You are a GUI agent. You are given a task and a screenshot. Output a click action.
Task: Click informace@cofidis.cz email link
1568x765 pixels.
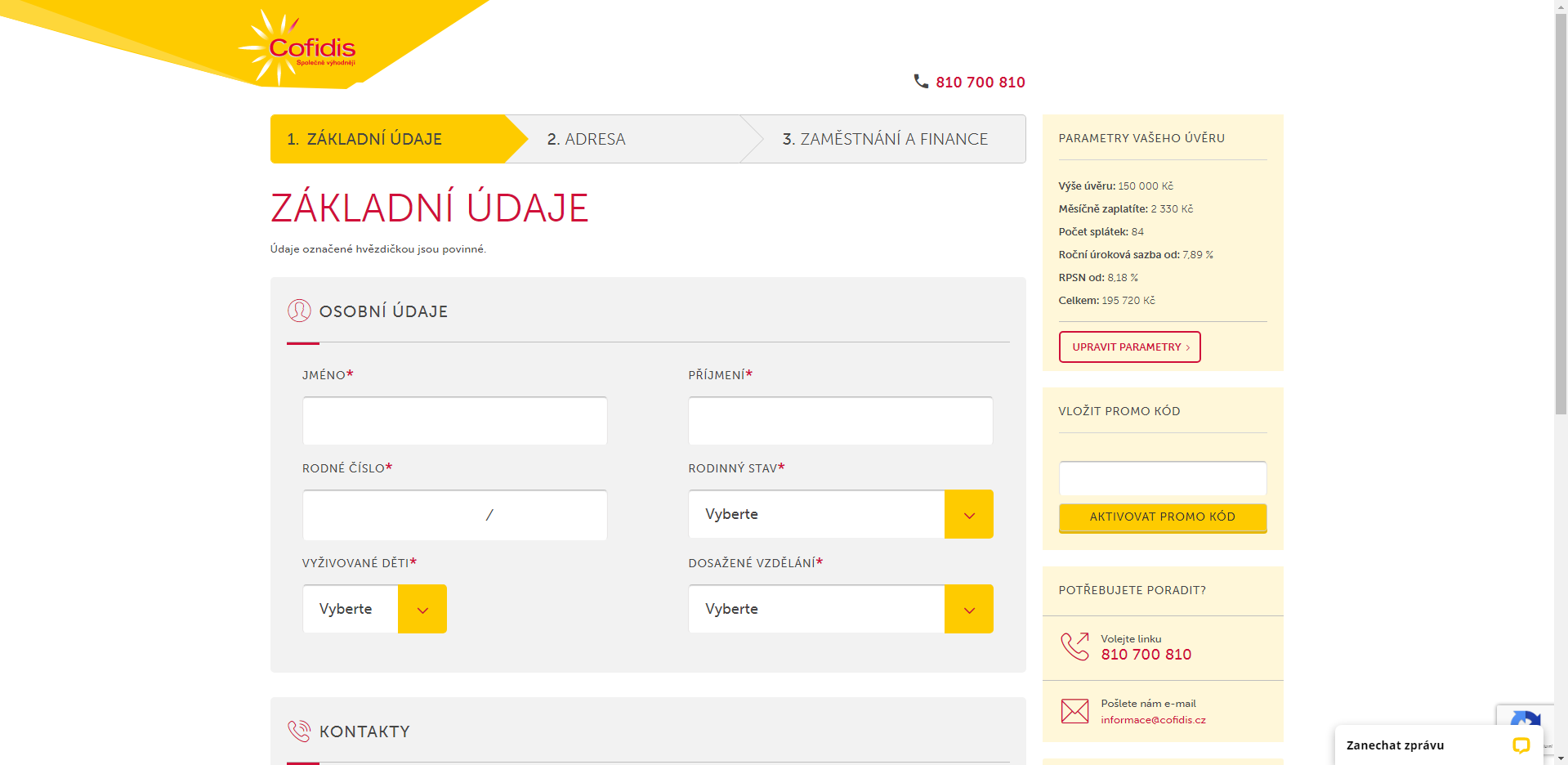tap(1153, 720)
